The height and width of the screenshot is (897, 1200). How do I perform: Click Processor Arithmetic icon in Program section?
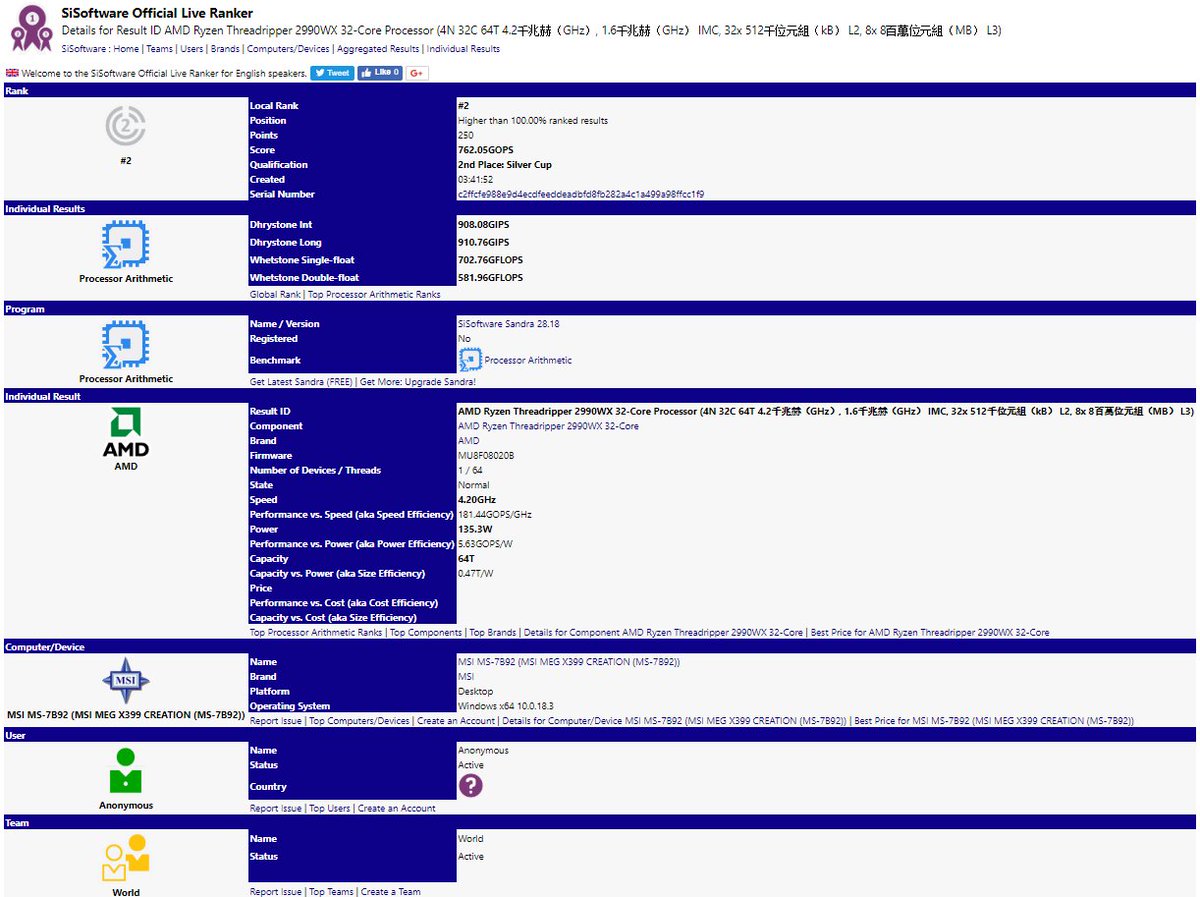tap(126, 345)
